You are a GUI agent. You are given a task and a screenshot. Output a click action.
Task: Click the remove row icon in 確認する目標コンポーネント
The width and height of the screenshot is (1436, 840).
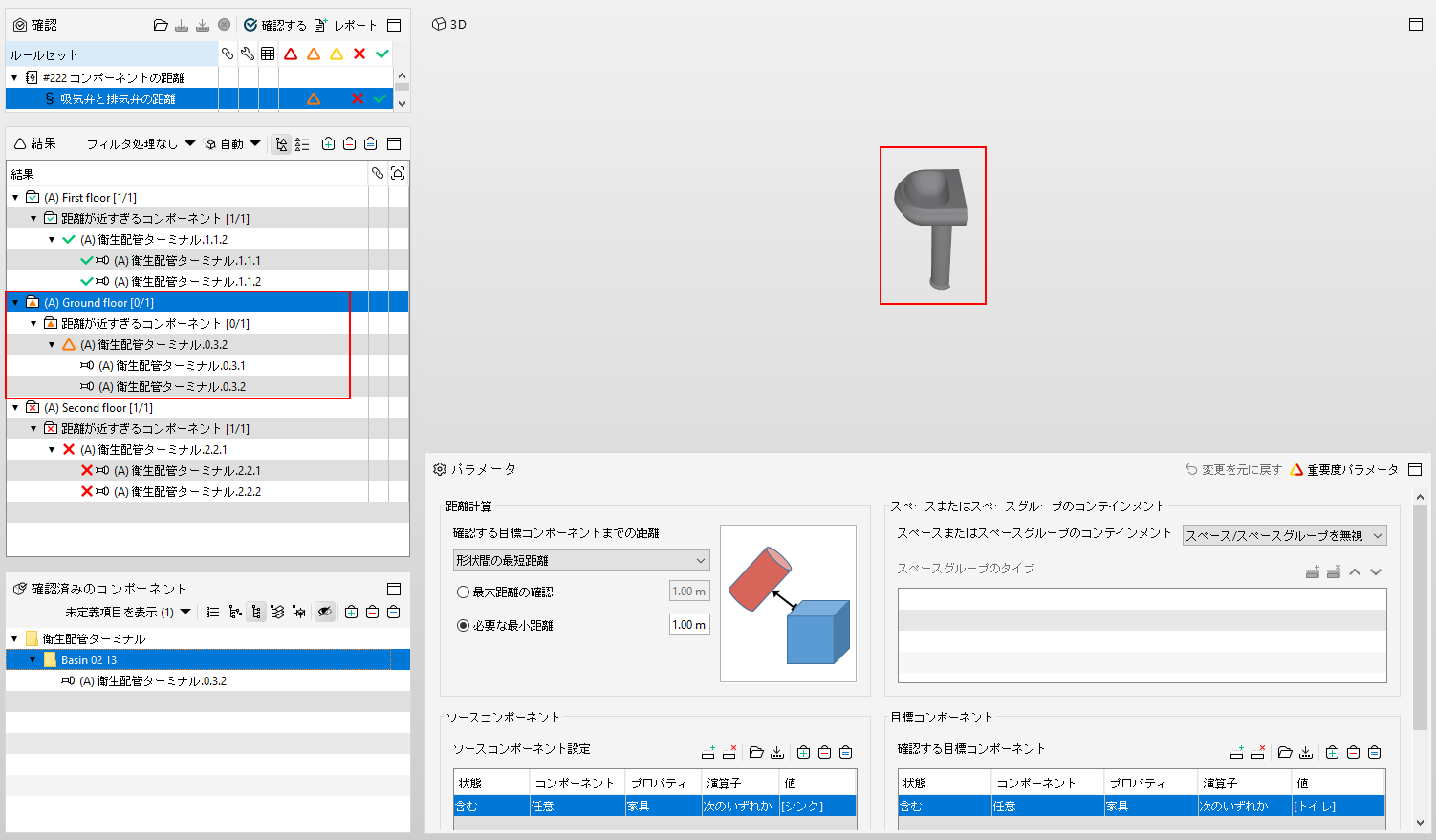1258,752
